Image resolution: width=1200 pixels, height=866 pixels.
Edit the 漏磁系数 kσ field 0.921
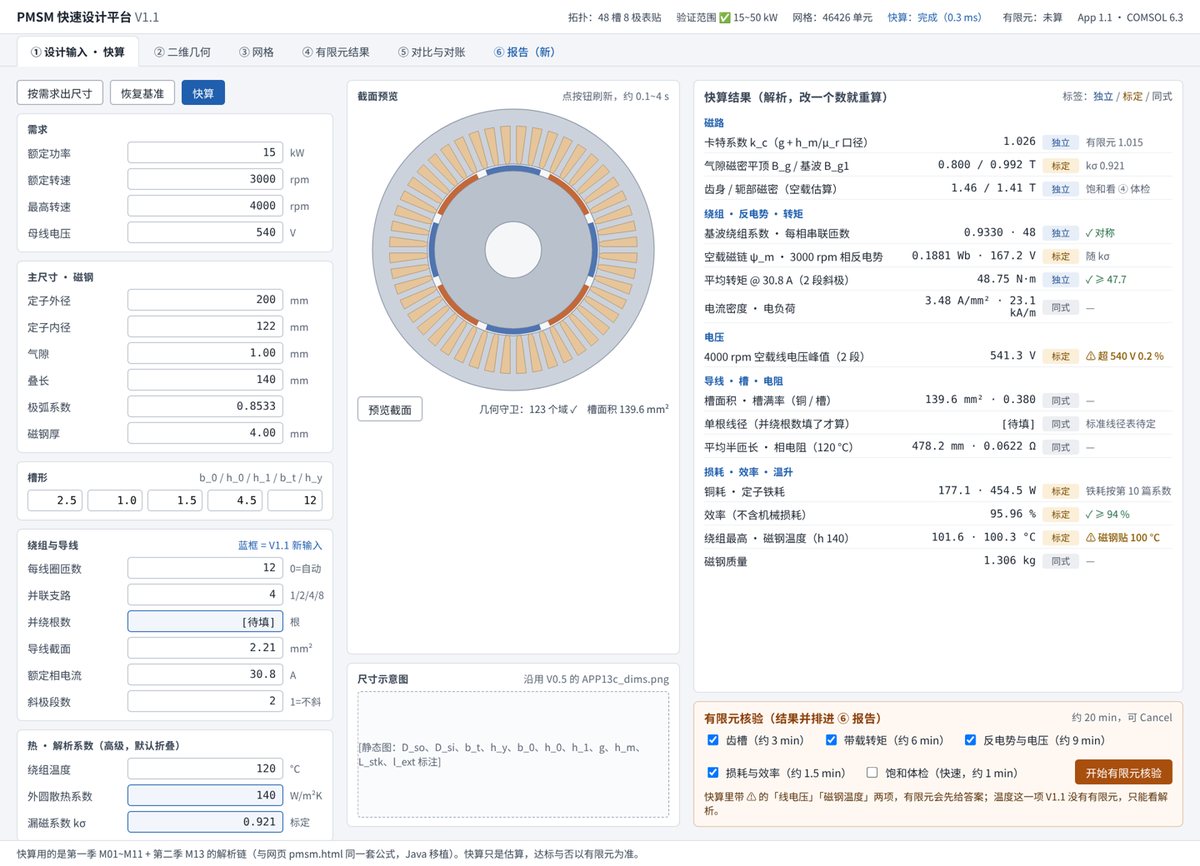(206, 822)
